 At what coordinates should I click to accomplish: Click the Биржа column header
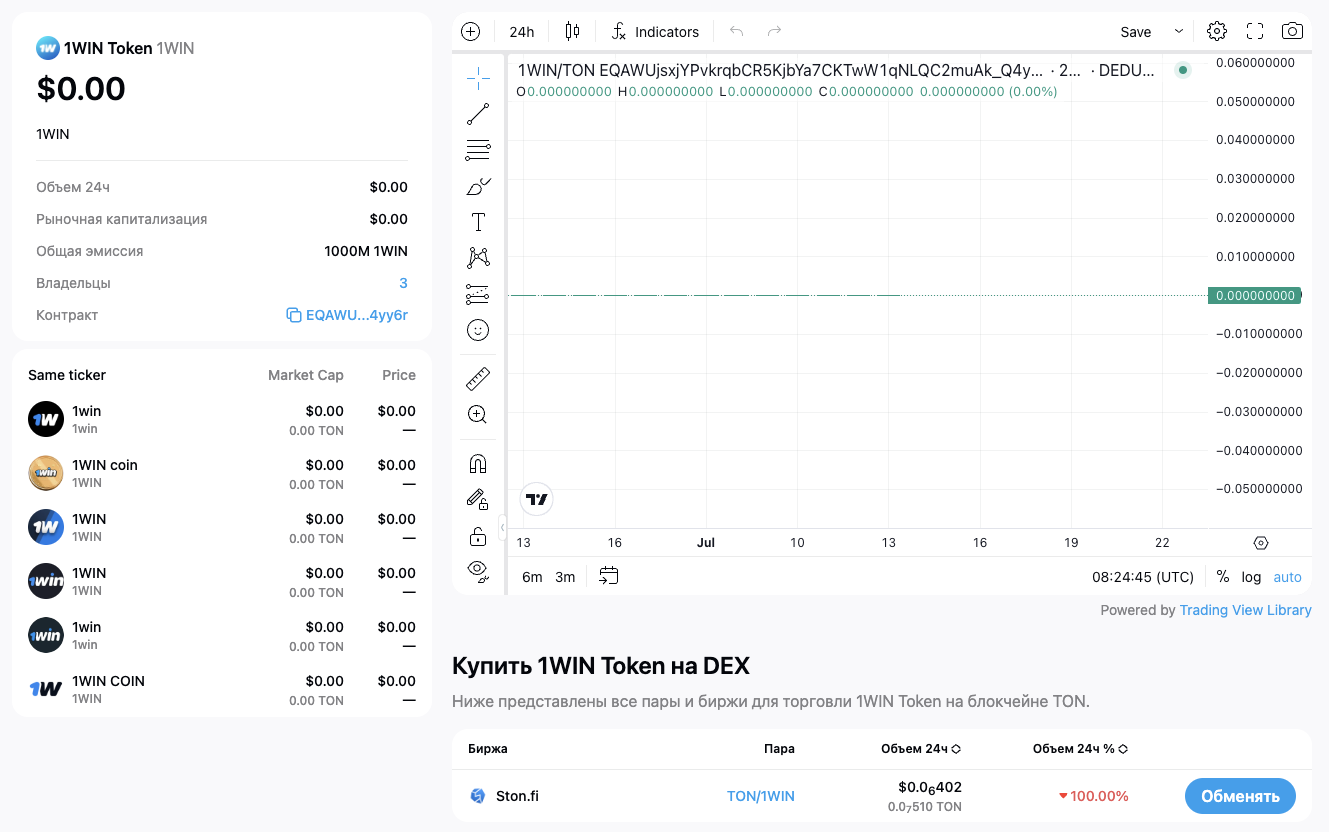click(488, 749)
